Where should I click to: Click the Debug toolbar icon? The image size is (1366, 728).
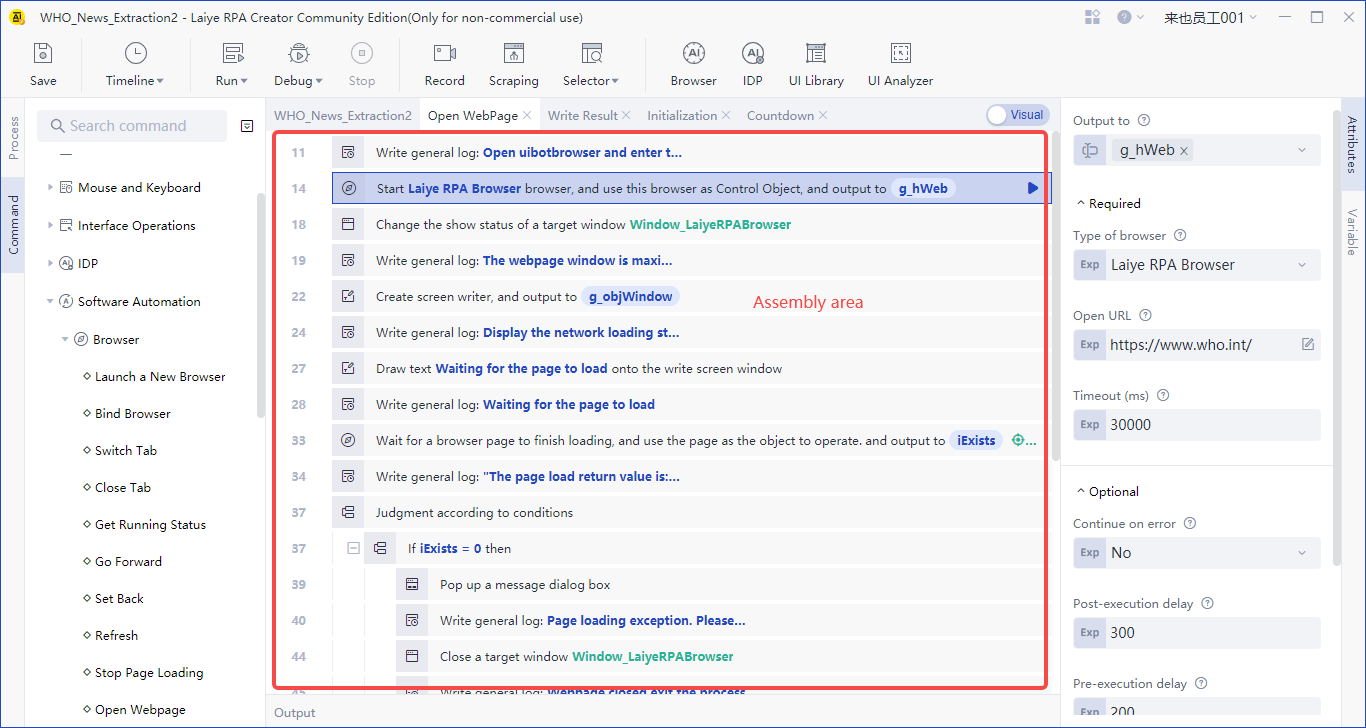298,54
